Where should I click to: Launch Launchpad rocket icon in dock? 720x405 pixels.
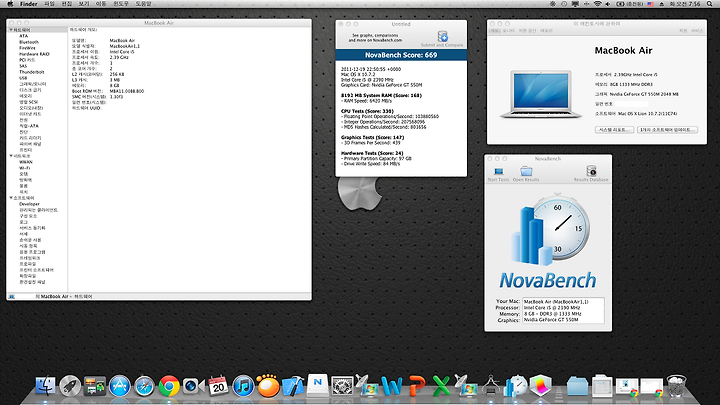point(70,386)
